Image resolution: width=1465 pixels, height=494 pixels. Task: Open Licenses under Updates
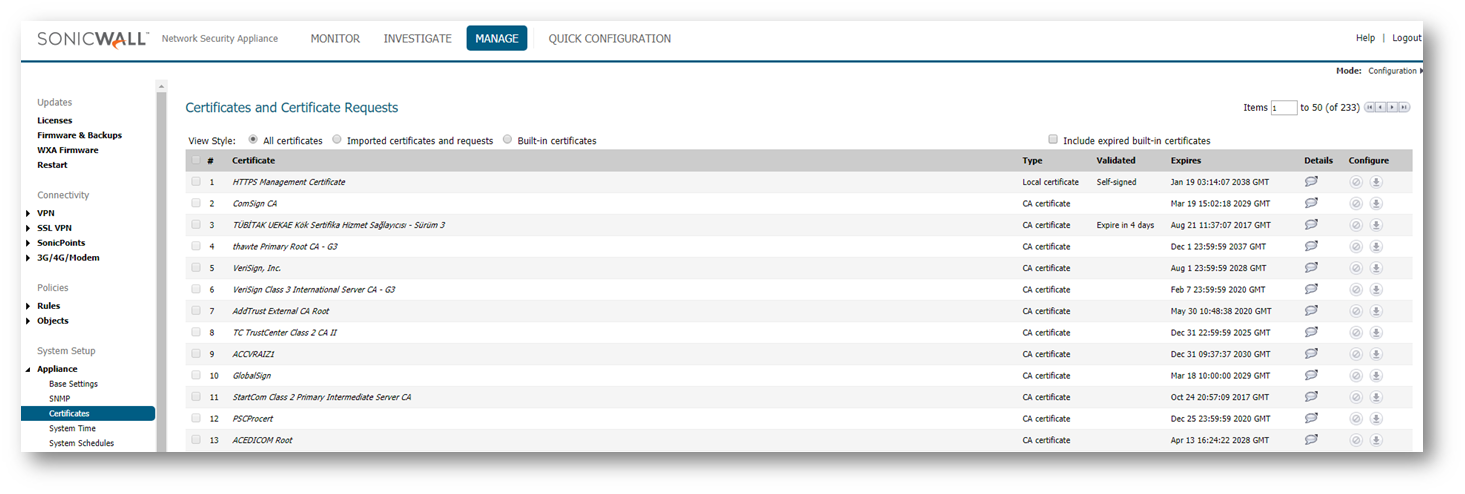pyautogui.click(x=55, y=120)
